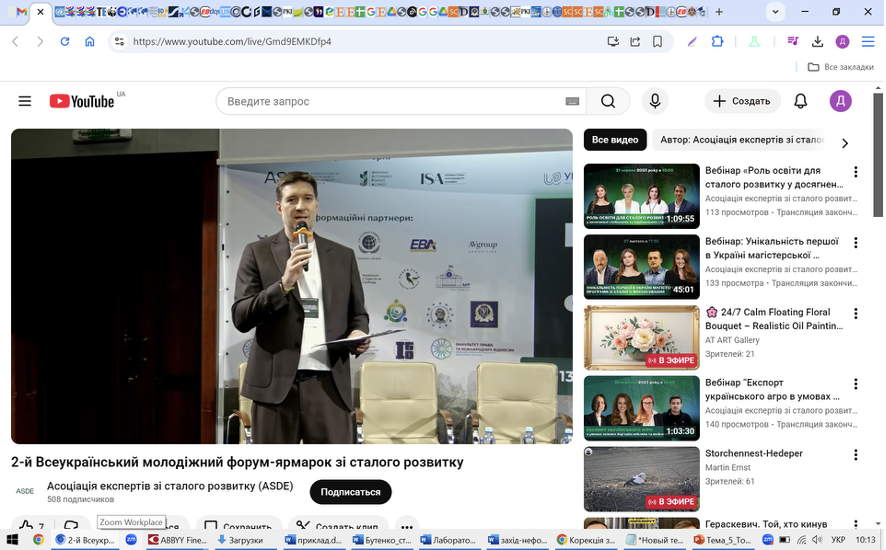This screenshot has width=886, height=550.
Task: Click the 'Подписаться' subscribe button
Action: [x=350, y=492]
